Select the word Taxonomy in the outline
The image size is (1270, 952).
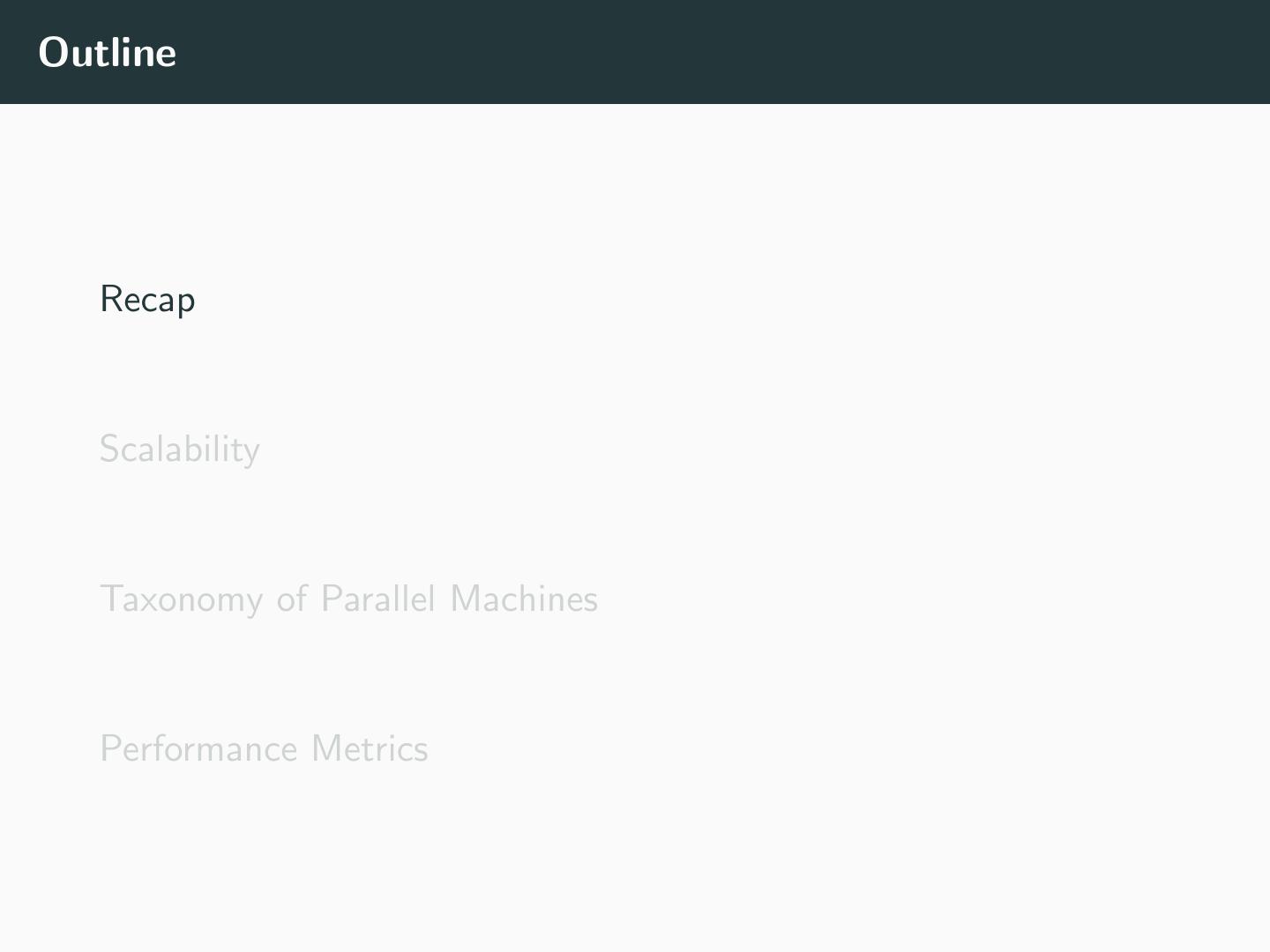[x=181, y=600]
